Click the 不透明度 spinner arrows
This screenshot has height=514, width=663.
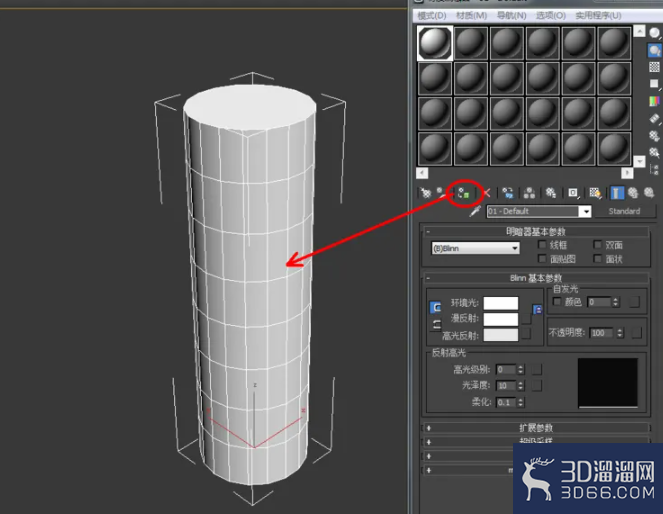pyautogui.click(x=620, y=333)
